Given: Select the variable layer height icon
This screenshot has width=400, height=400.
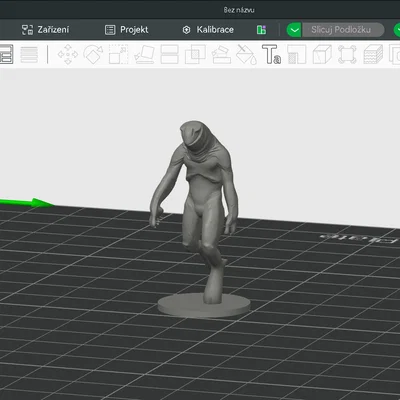Looking at the screenshot, I should pyautogui.click(x=29, y=54).
